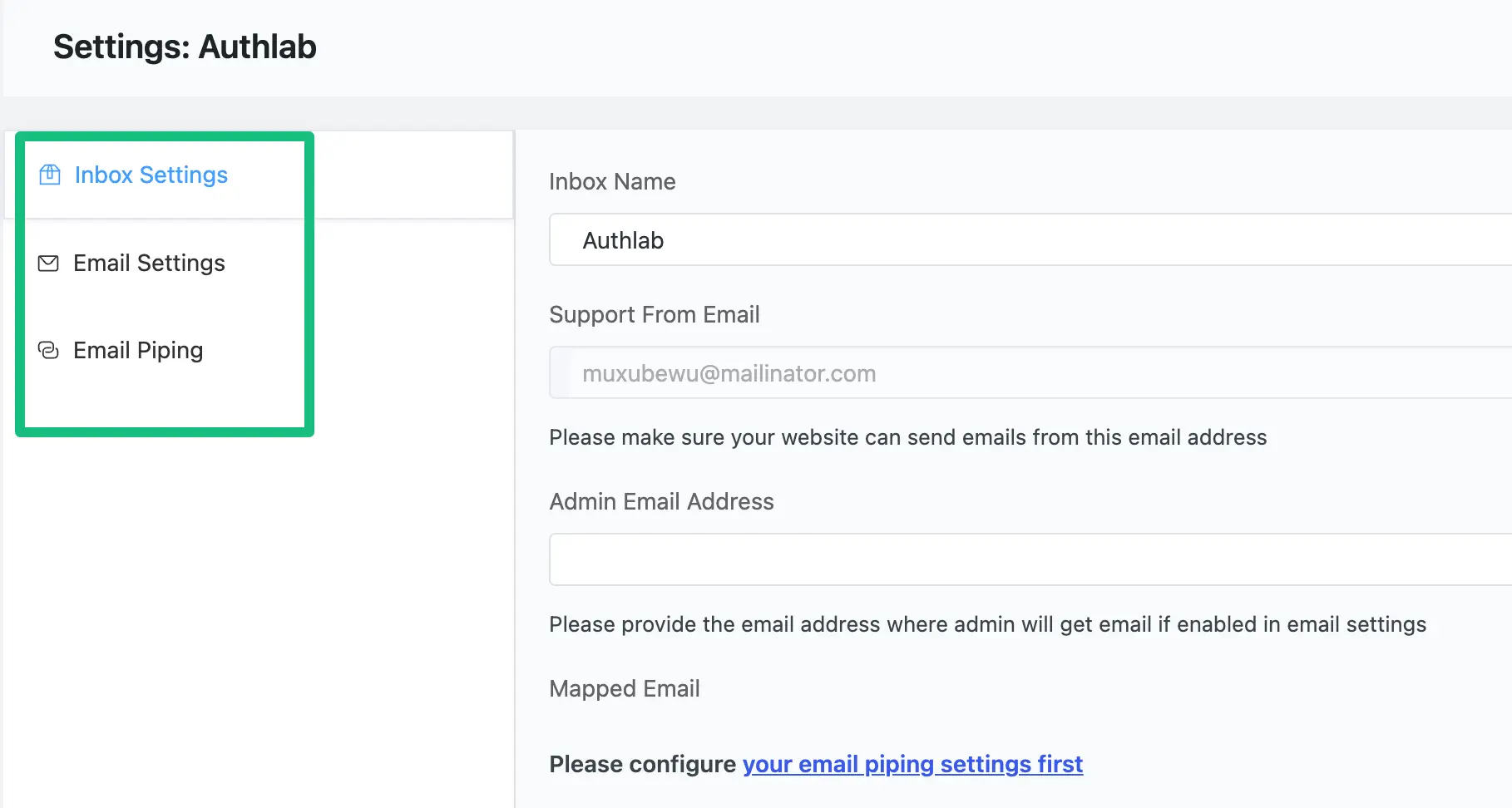1512x808 pixels.
Task: Click the 'Settings: Authlab' page heading
Action: 185,47
